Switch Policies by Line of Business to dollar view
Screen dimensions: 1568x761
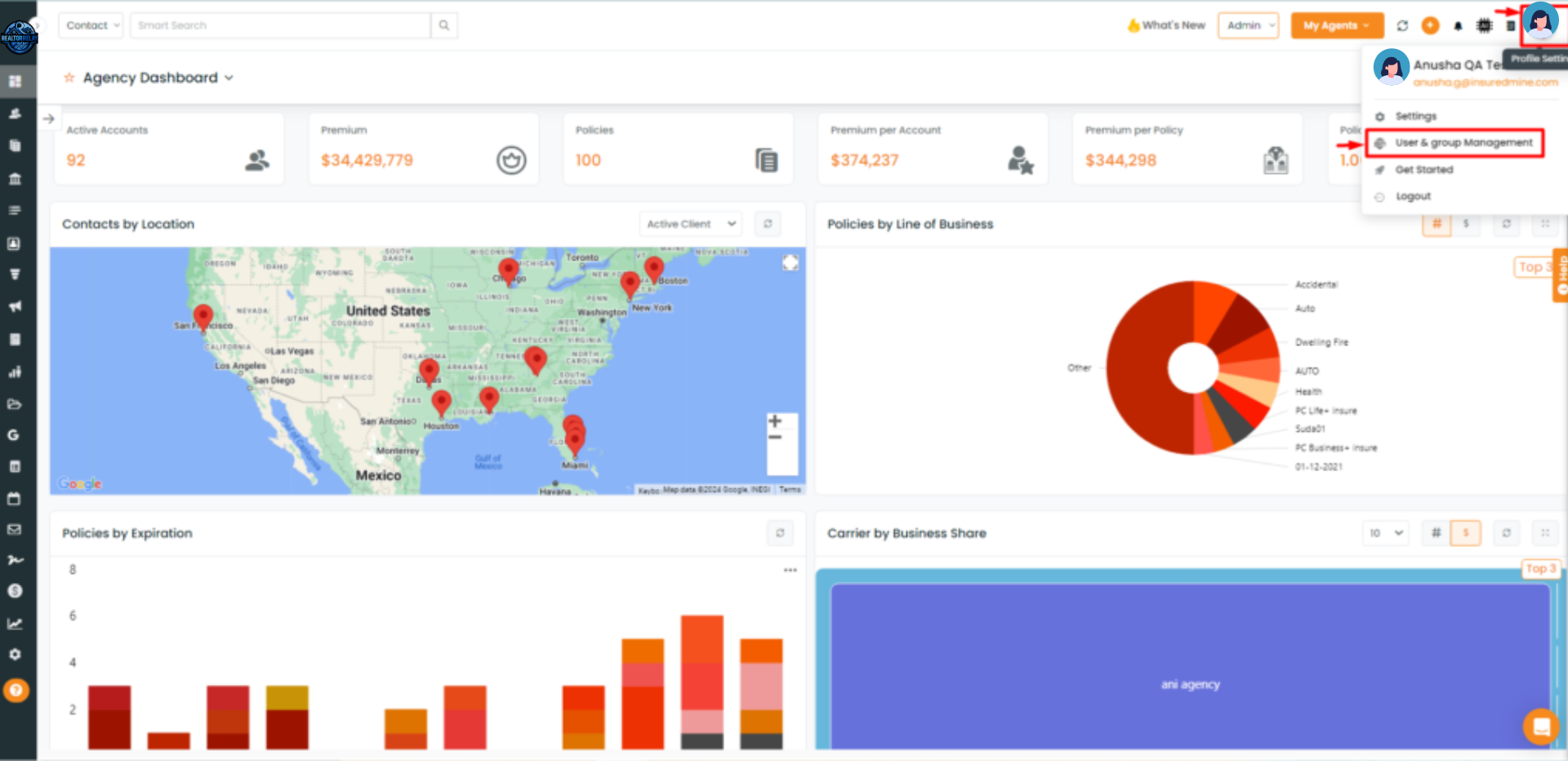[1467, 223]
